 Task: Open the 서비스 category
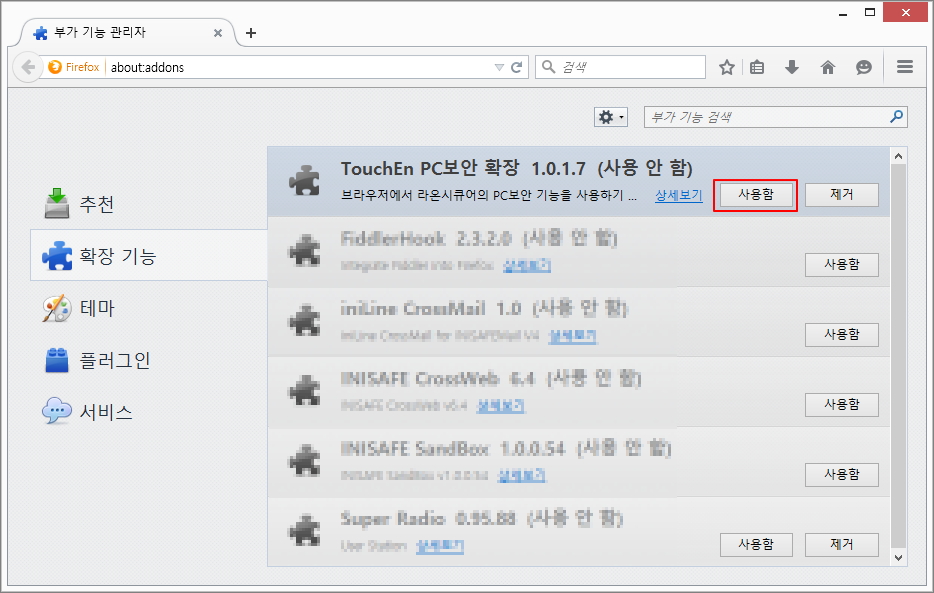(x=149, y=411)
